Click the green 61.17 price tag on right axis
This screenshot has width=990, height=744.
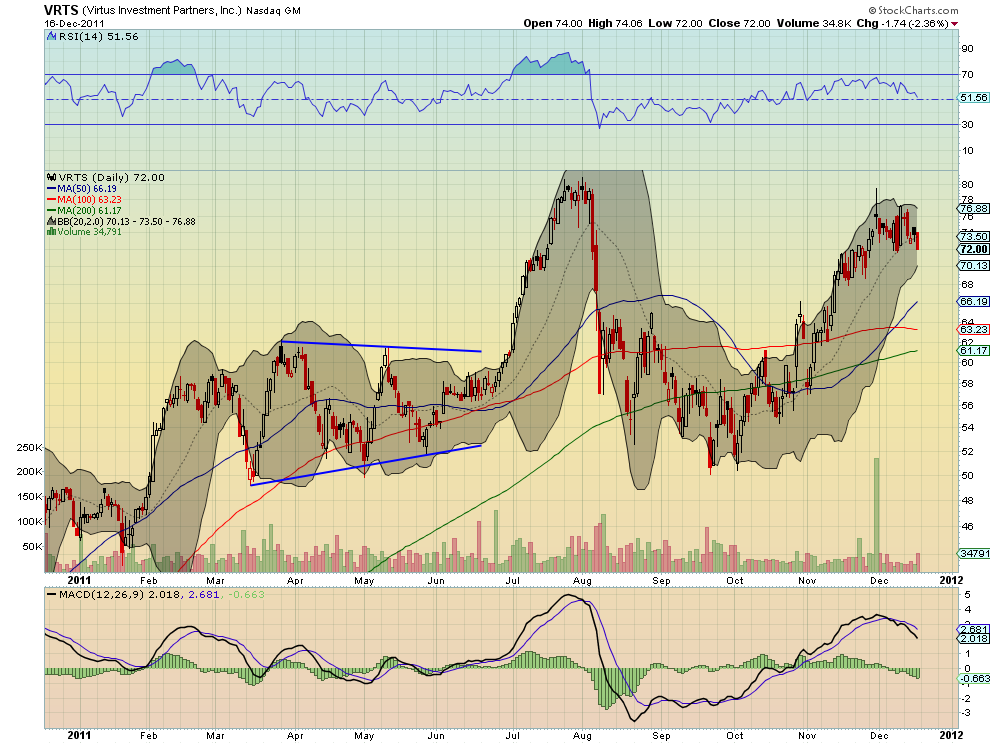[x=974, y=350]
